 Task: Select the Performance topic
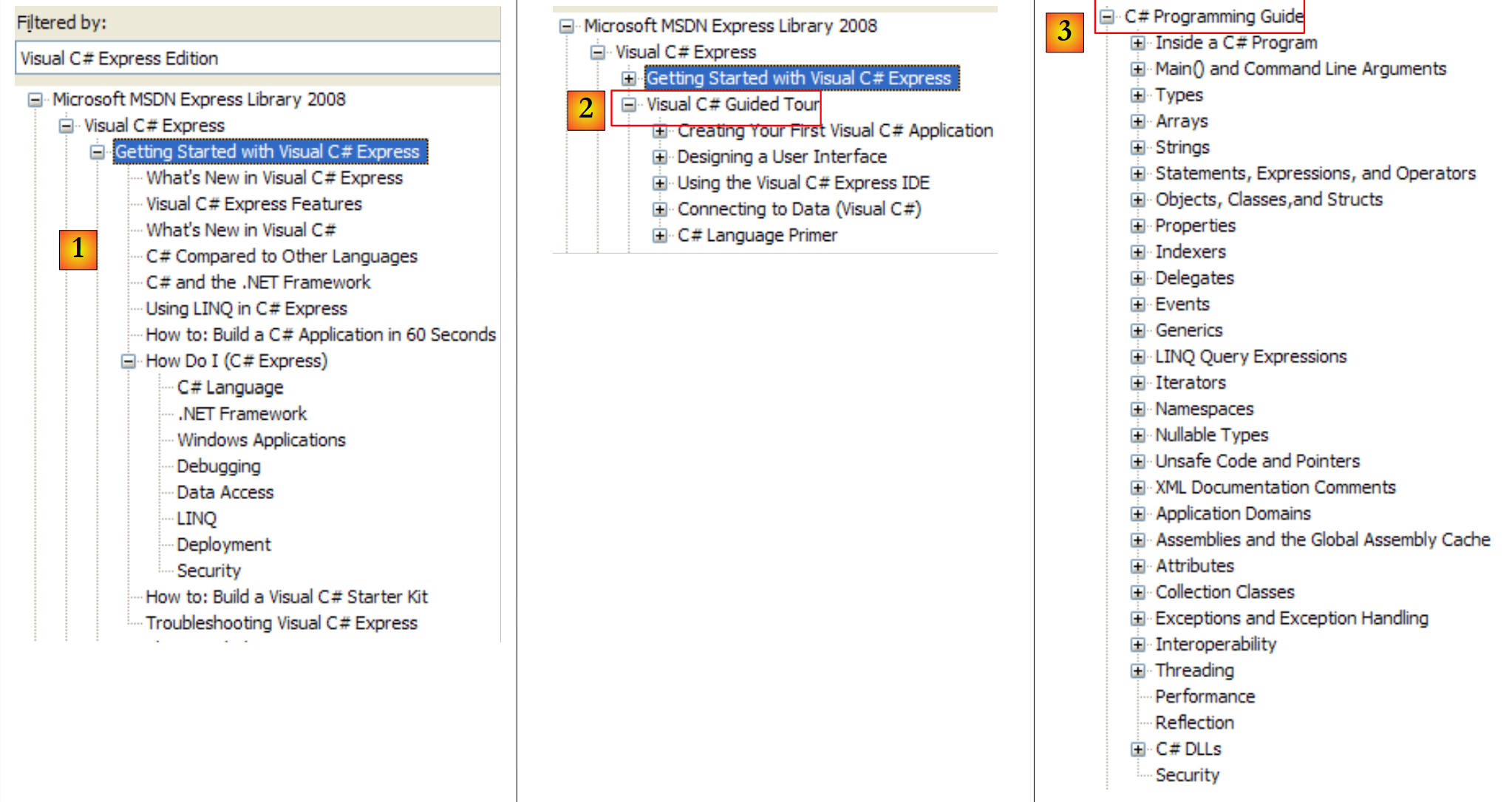click(1205, 697)
